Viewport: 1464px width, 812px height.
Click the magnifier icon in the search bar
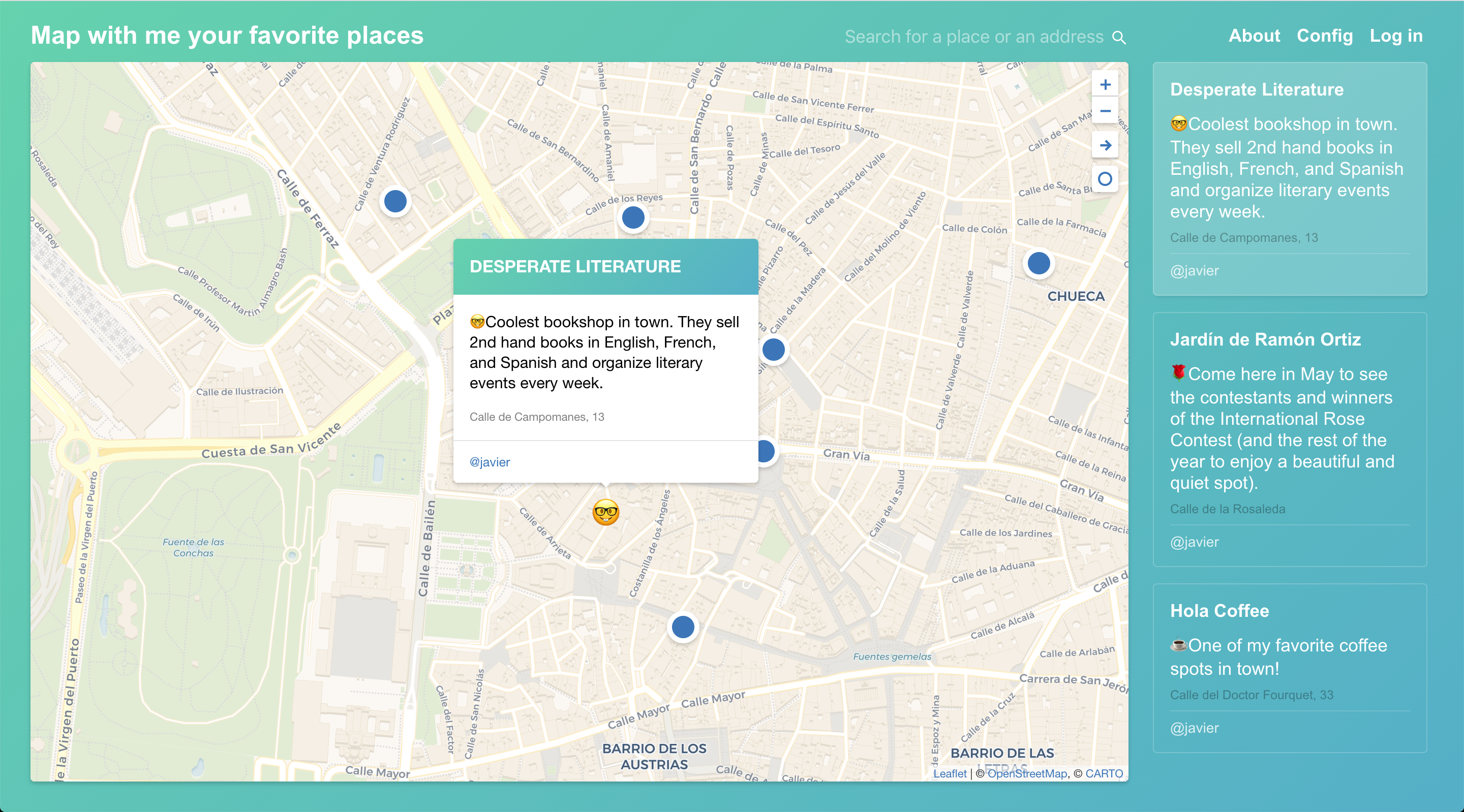[1119, 37]
